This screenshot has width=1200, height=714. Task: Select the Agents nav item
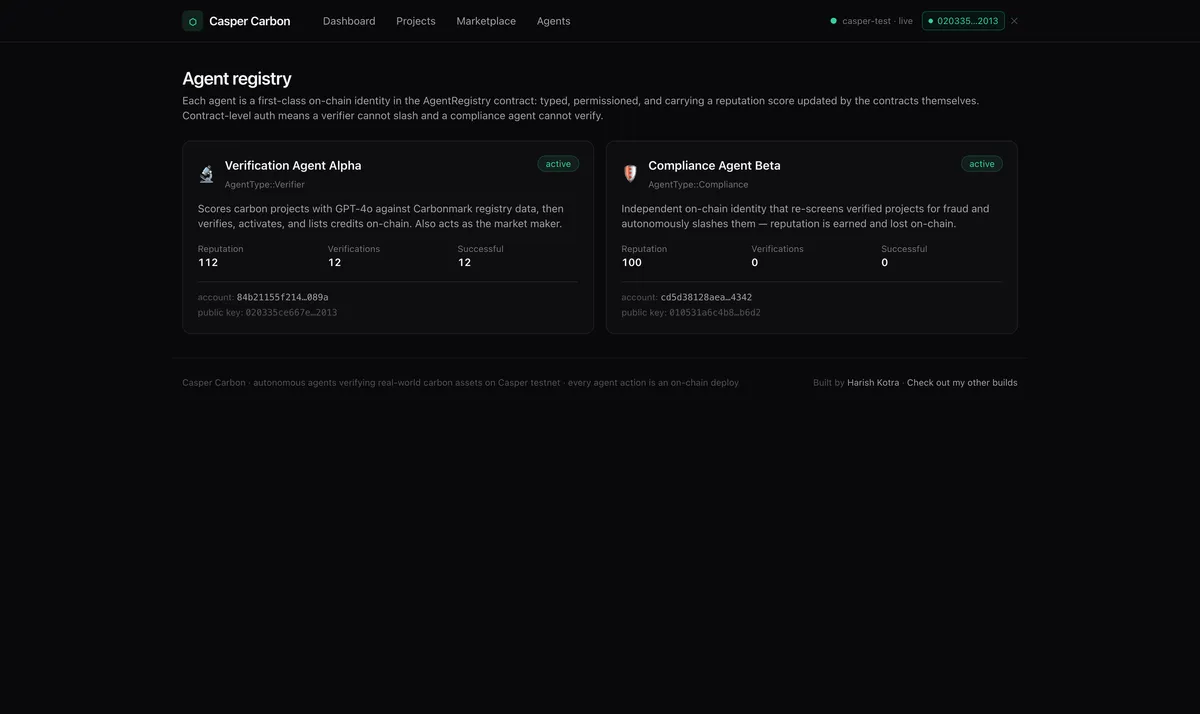click(x=554, y=21)
